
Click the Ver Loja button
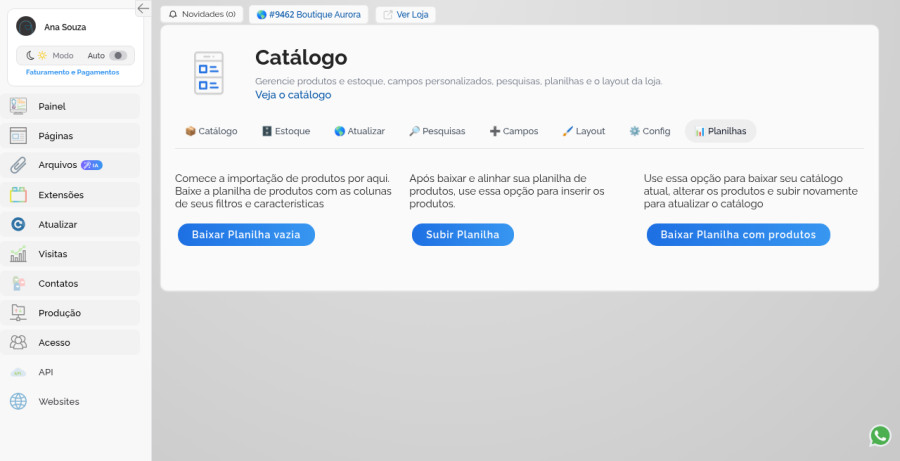[x=406, y=14]
